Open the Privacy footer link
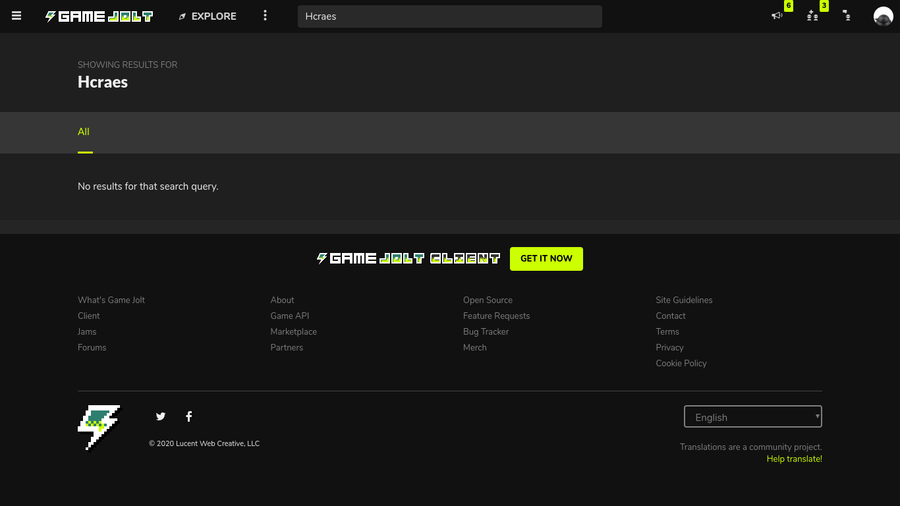Screen dimensions: 900x506 tap(669, 348)
